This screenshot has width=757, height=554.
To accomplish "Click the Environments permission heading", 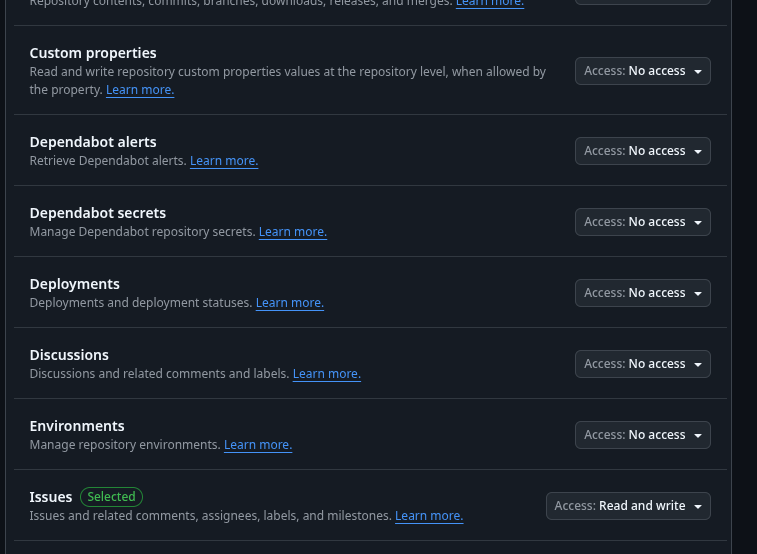I will click(77, 426).
